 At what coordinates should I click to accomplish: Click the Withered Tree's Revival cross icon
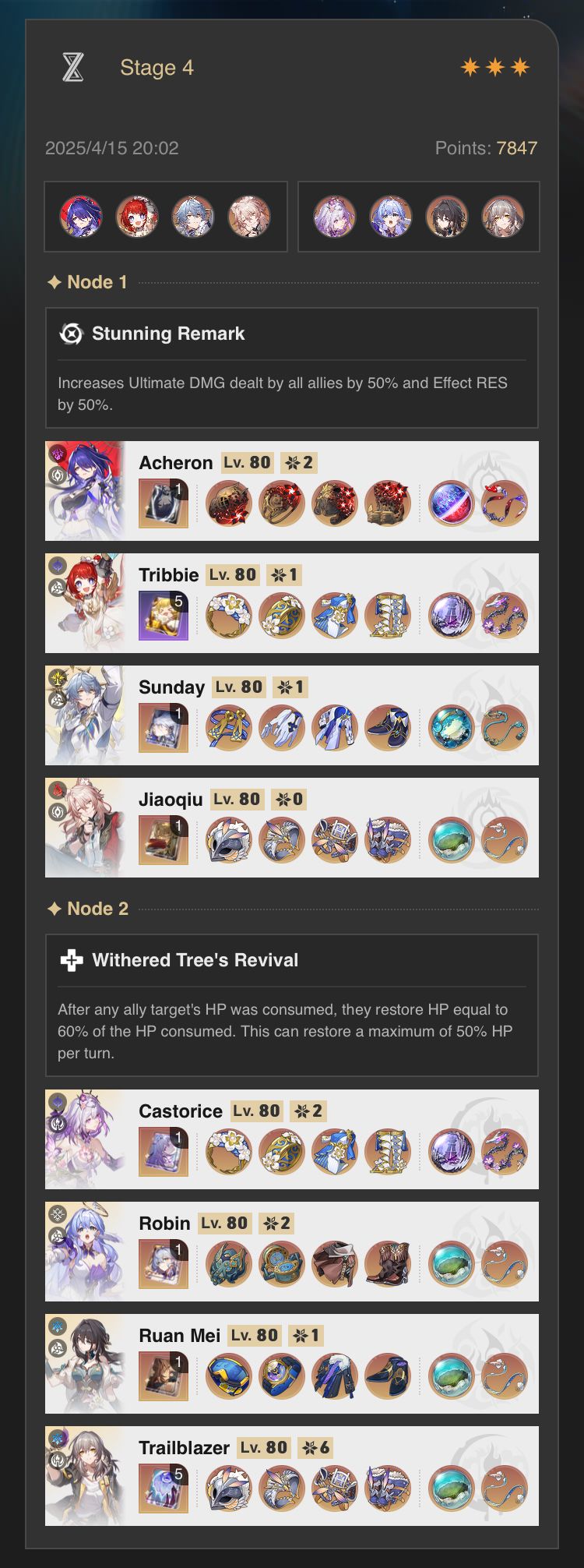71,960
